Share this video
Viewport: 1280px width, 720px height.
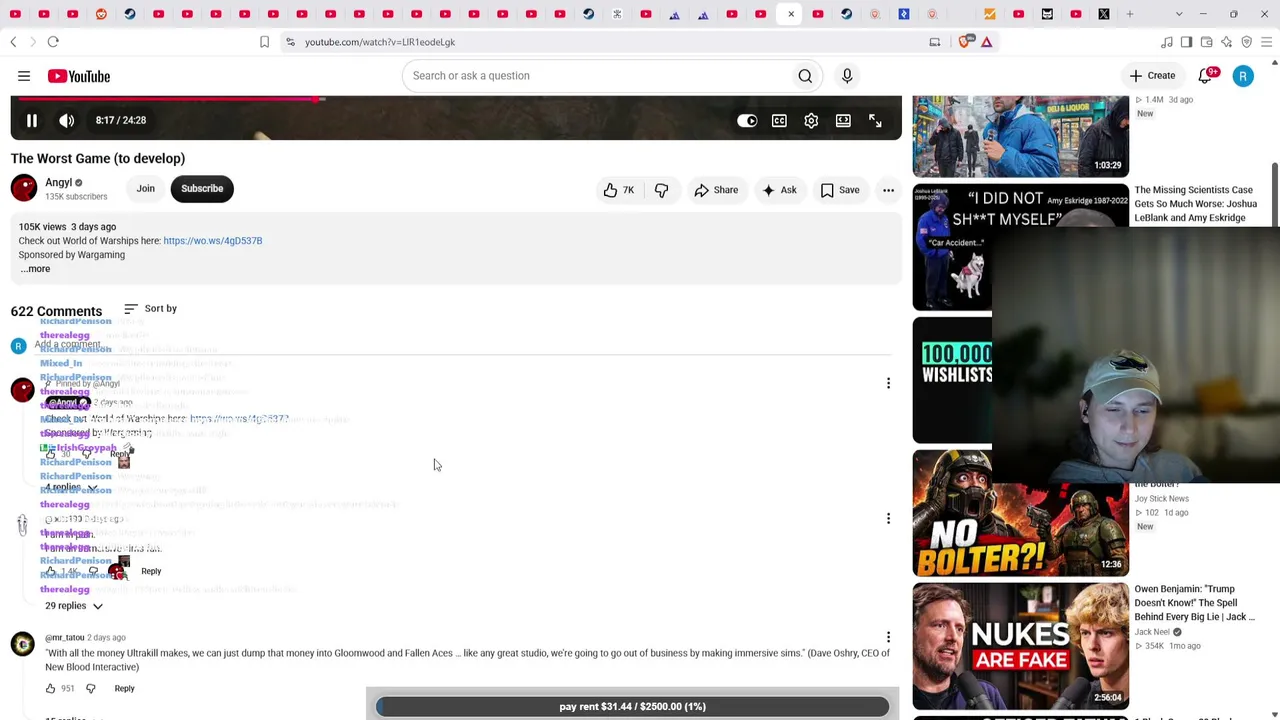pyautogui.click(x=715, y=190)
